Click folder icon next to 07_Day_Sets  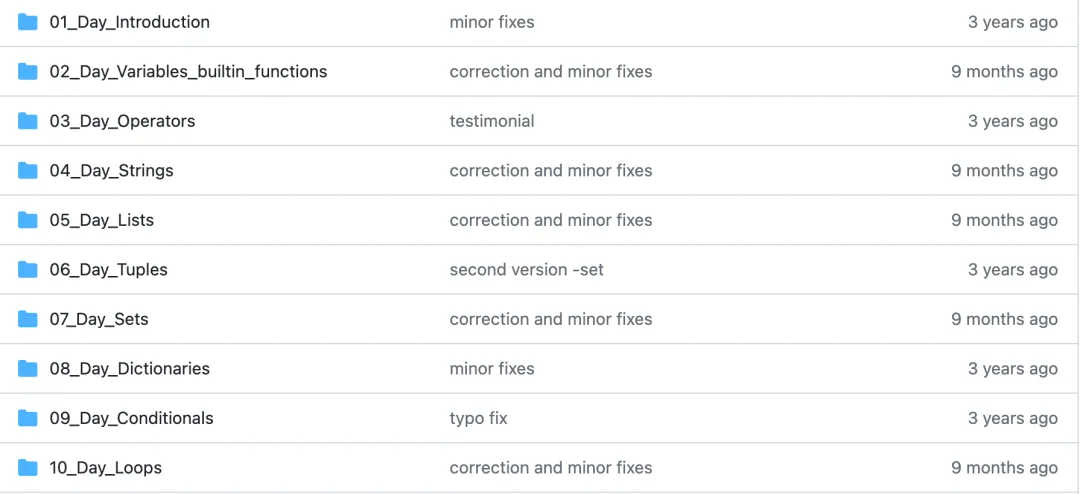[x=28, y=319]
